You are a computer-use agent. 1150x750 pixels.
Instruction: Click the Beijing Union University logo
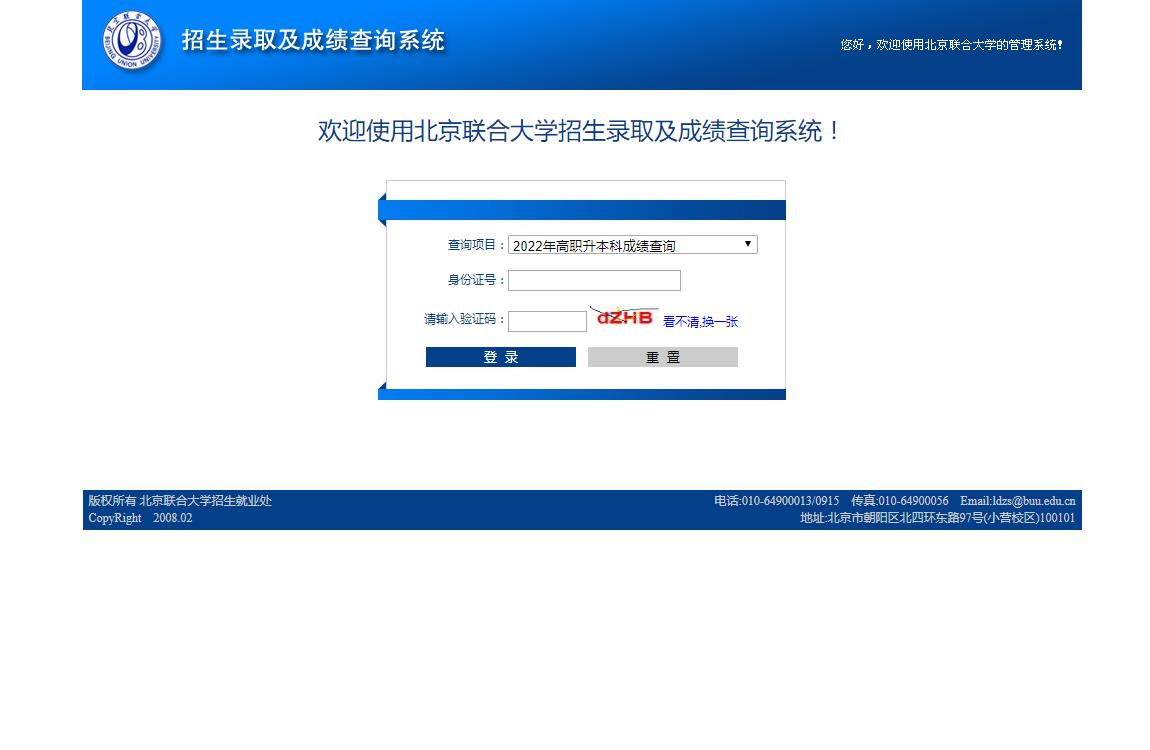pyautogui.click(x=132, y=40)
